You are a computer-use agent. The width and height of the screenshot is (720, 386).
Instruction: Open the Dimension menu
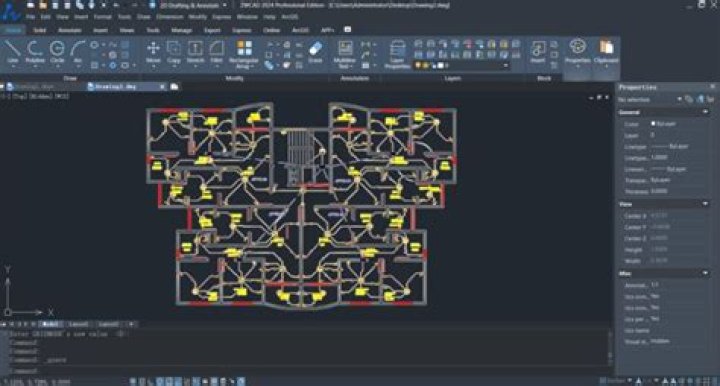click(x=169, y=17)
